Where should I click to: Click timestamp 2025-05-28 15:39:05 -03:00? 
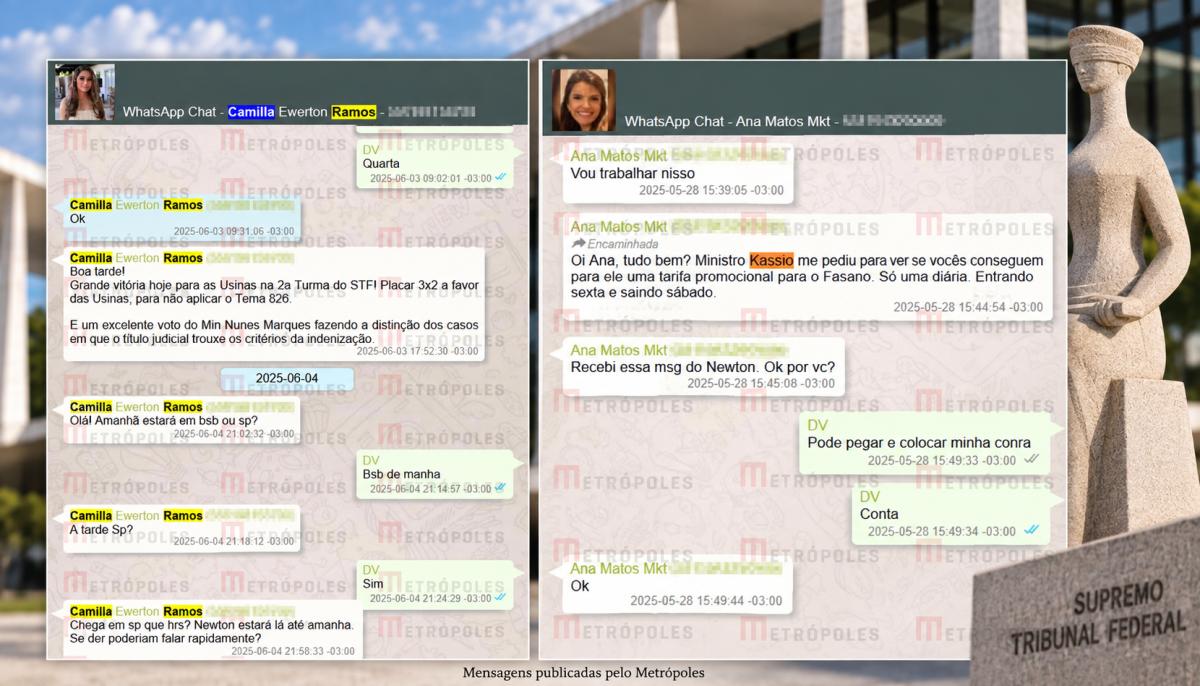pos(711,190)
